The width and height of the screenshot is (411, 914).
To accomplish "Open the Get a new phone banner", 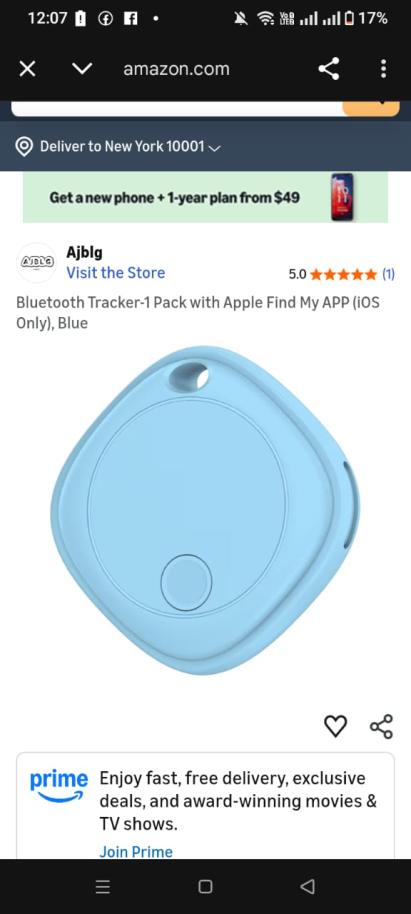I will pyautogui.click(x=205, y=197).
